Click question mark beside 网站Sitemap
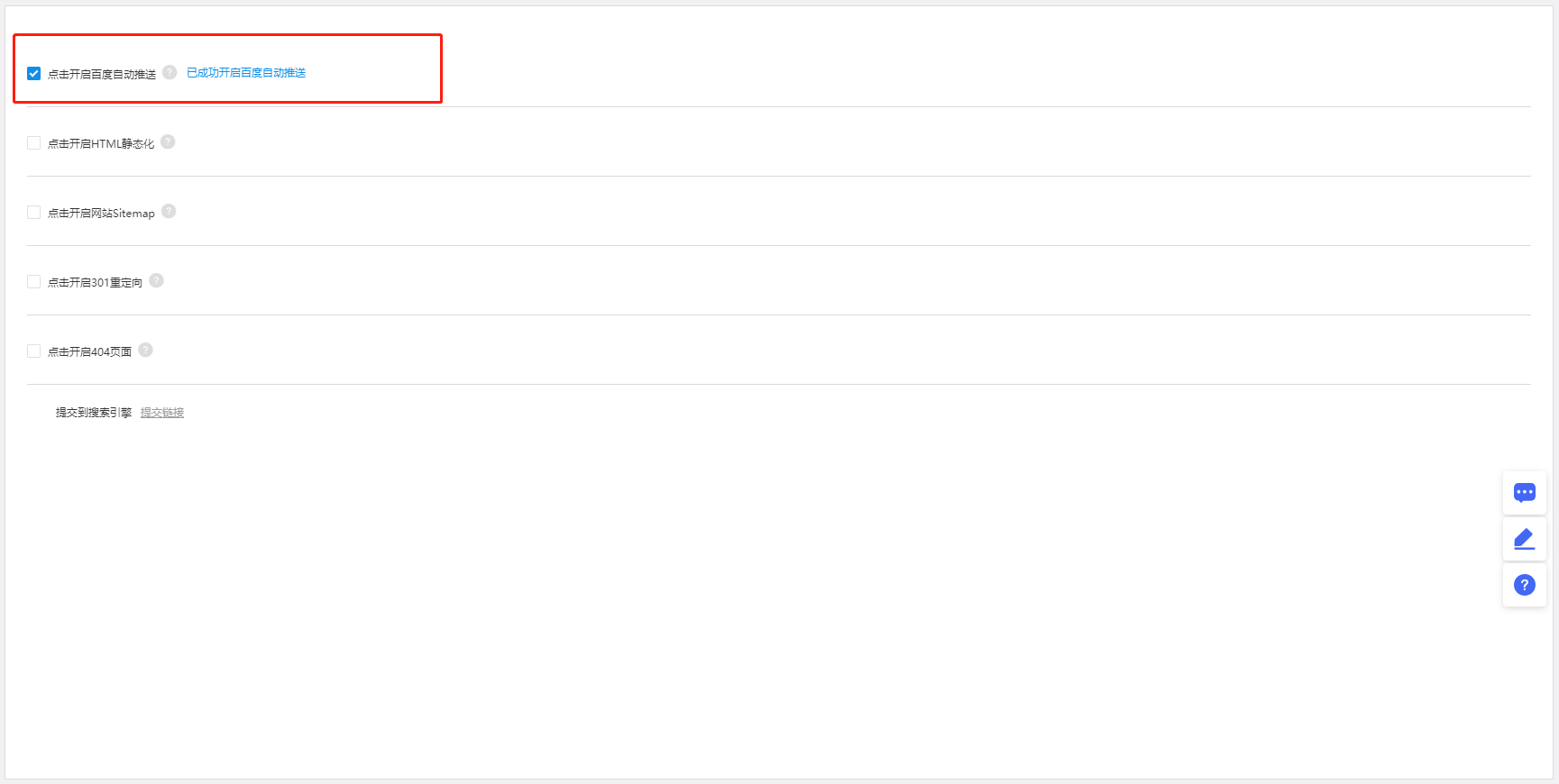1559x784 pixels. [169, 211]
